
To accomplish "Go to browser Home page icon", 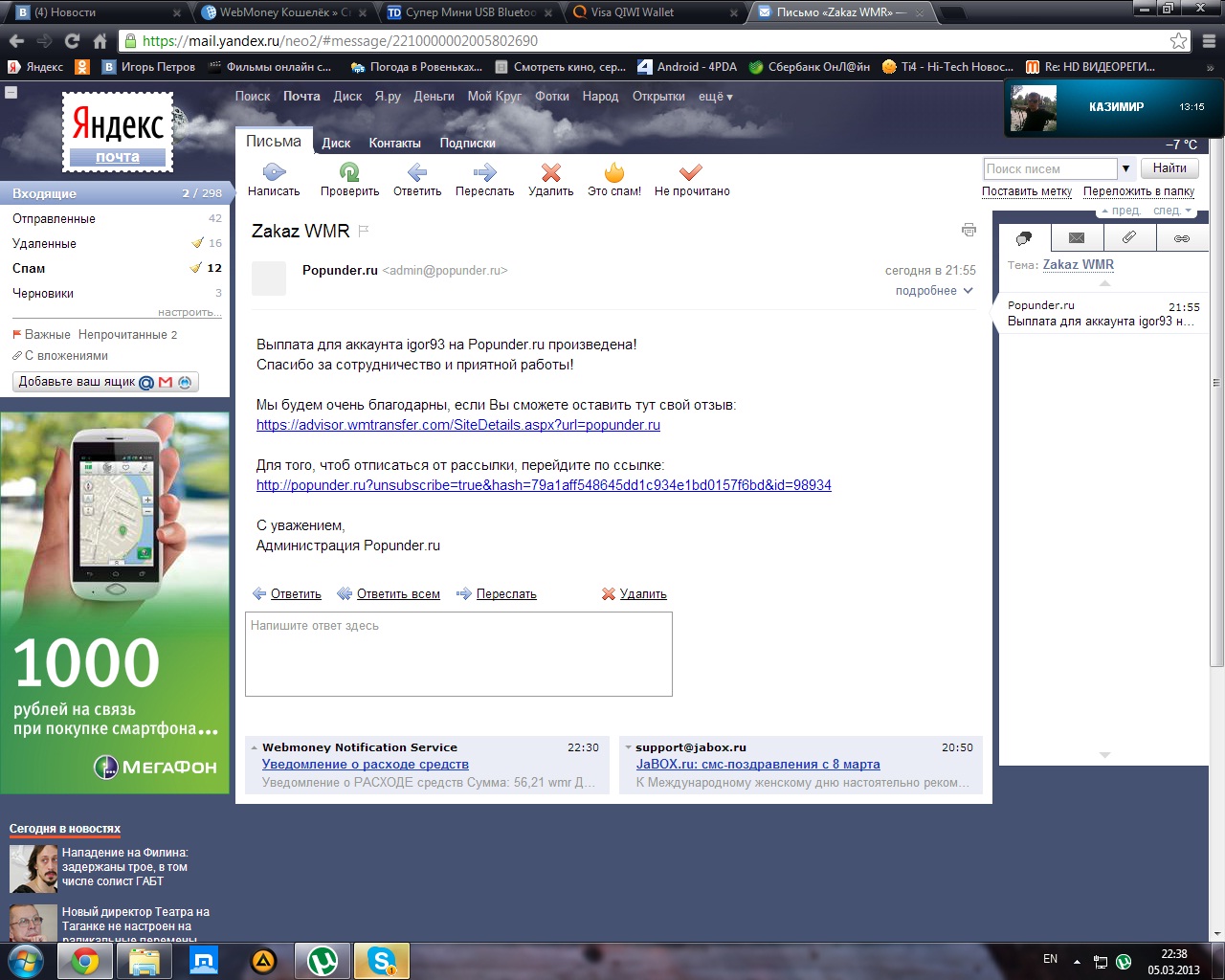I will tap(100, 41).
